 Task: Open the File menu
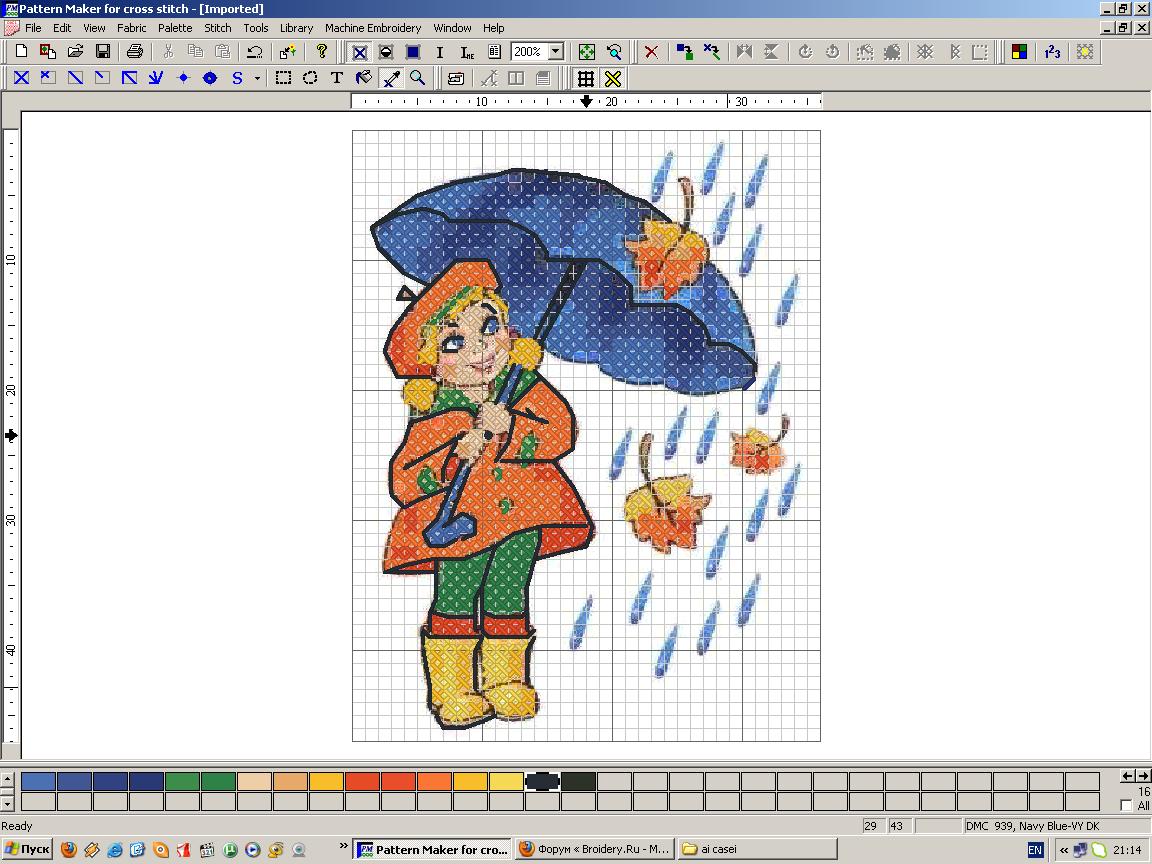pos(33,28)
